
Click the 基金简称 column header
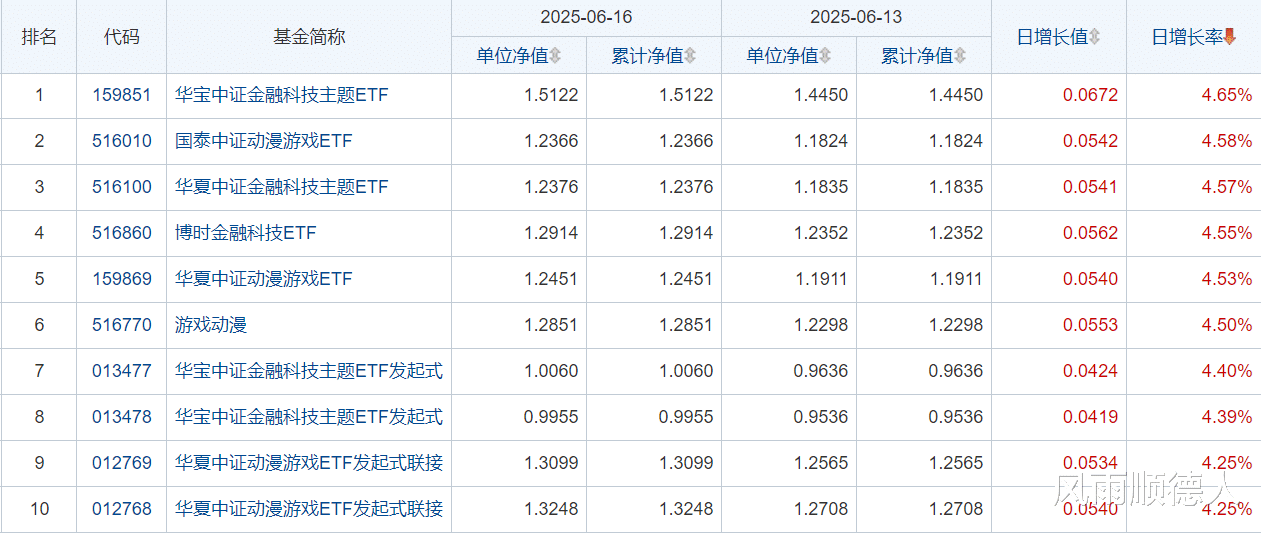click(309, 37)
